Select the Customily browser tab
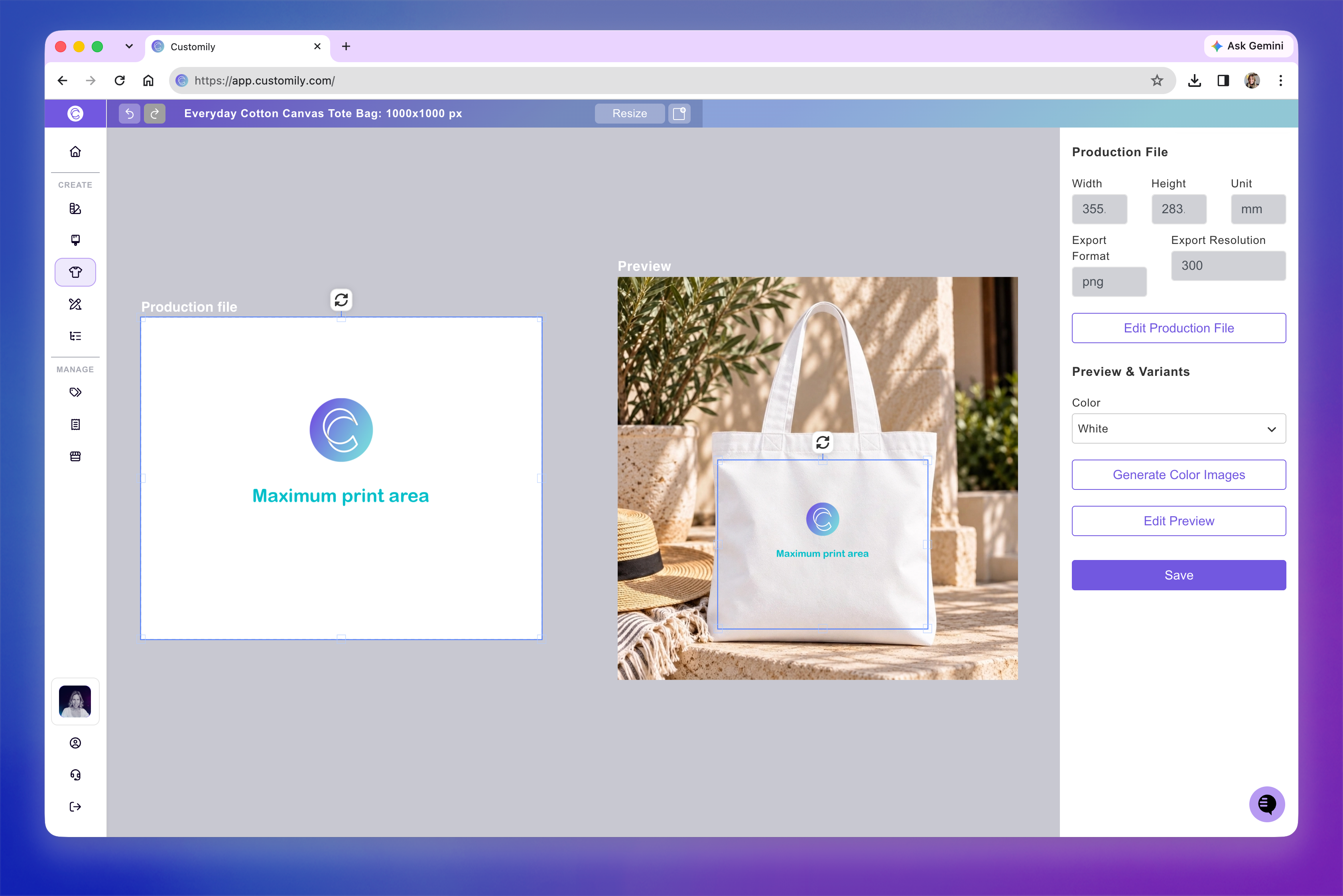Screen dimensions: 1343x896 tap(237, 47)
